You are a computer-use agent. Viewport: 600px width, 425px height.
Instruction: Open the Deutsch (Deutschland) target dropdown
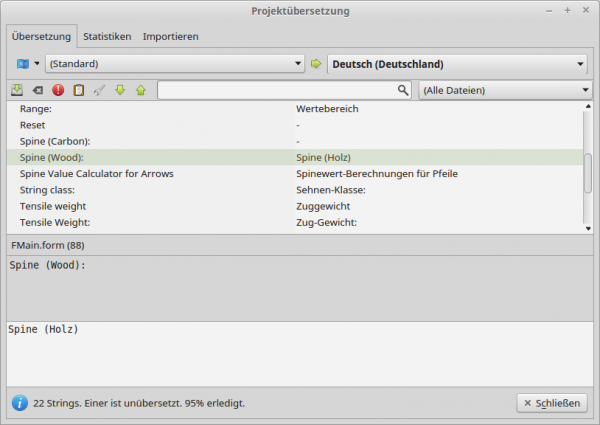[458, 64]
